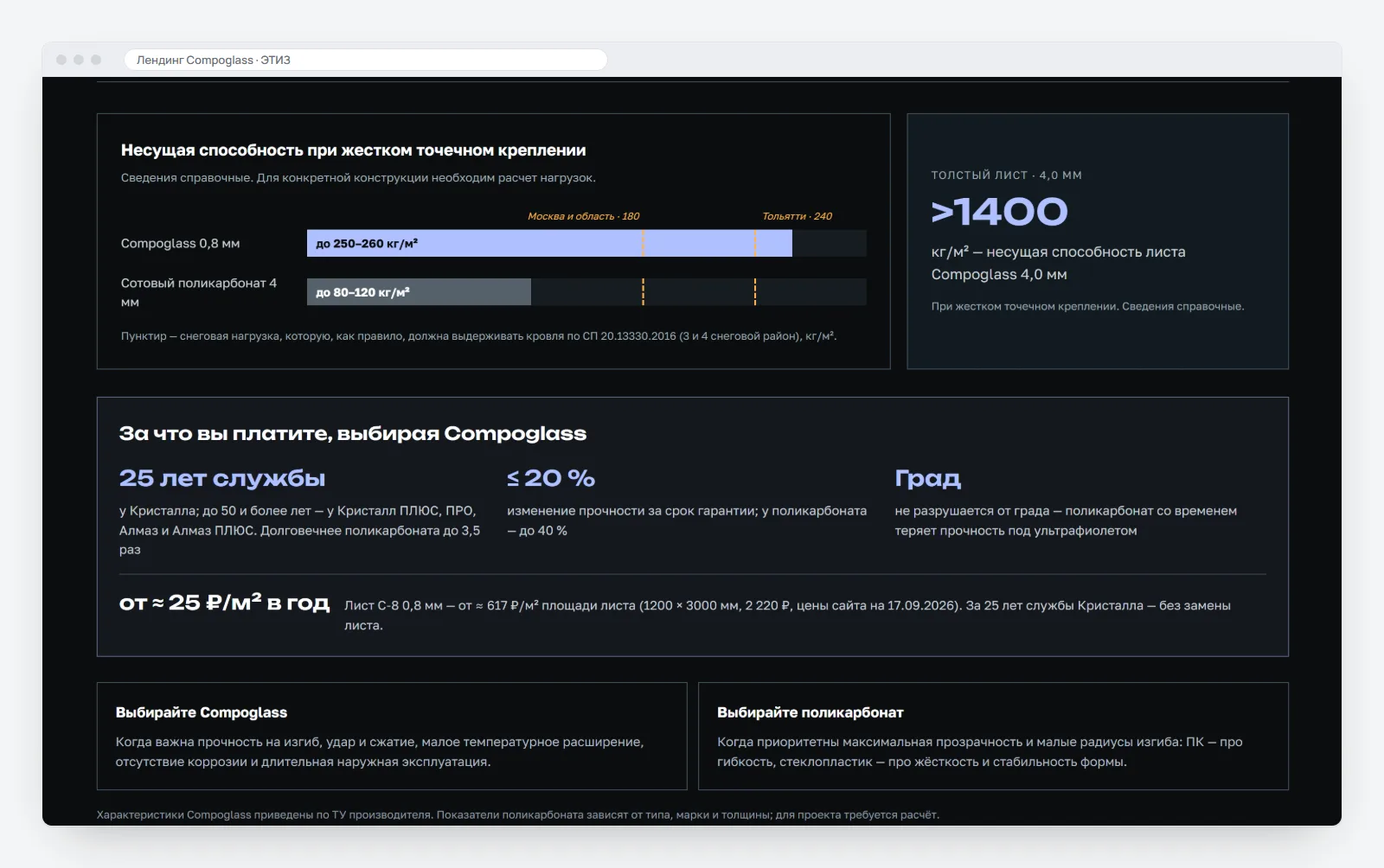Image resolution: width=1384 pixels, height=868 pixels.
Task: Click the gray bar 'до 80–120 кг/м²'
Action: point(419,291)
